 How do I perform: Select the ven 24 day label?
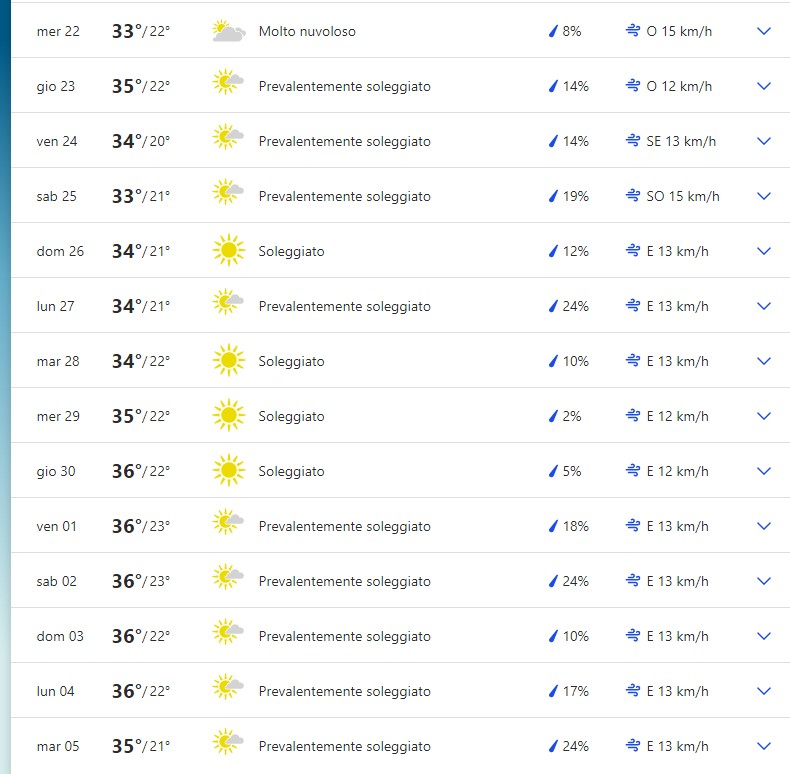pyautogui.click(x=57, y=141)
